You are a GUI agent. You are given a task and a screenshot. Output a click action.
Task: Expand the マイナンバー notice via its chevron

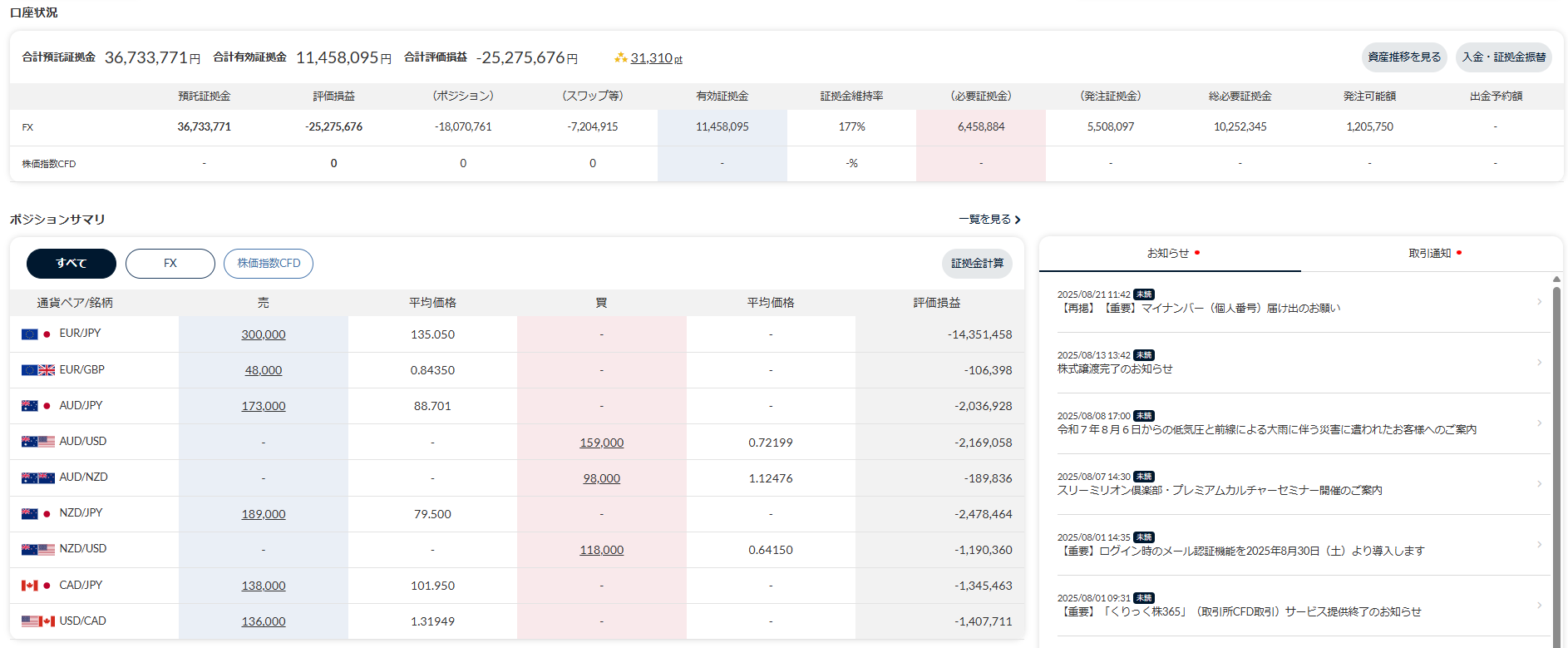1539,302
